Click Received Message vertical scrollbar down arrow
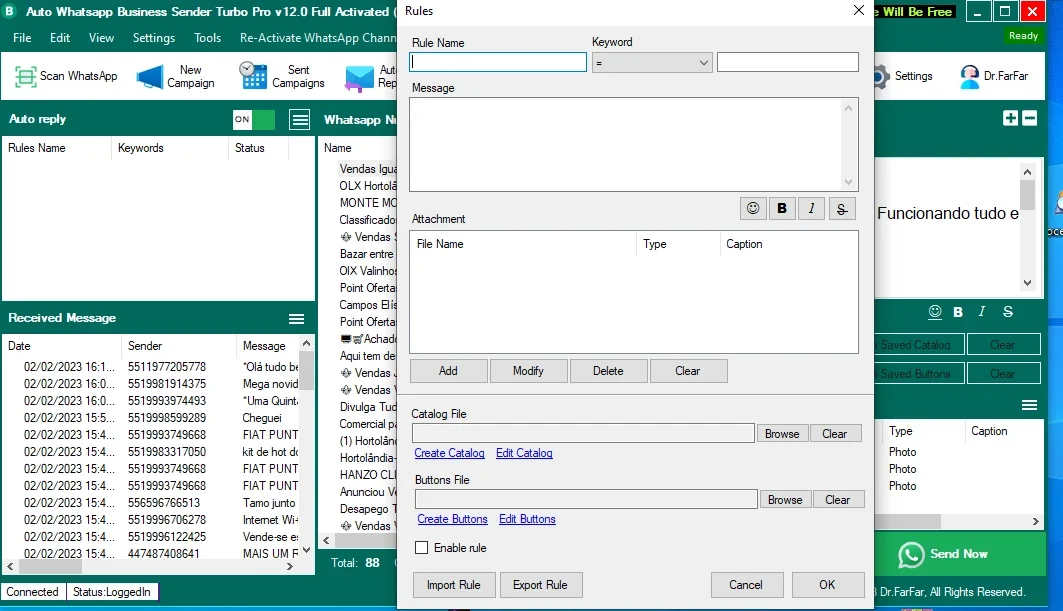Screen dimensions: 1063x611 pyautogui.click(x=306, y=551)
